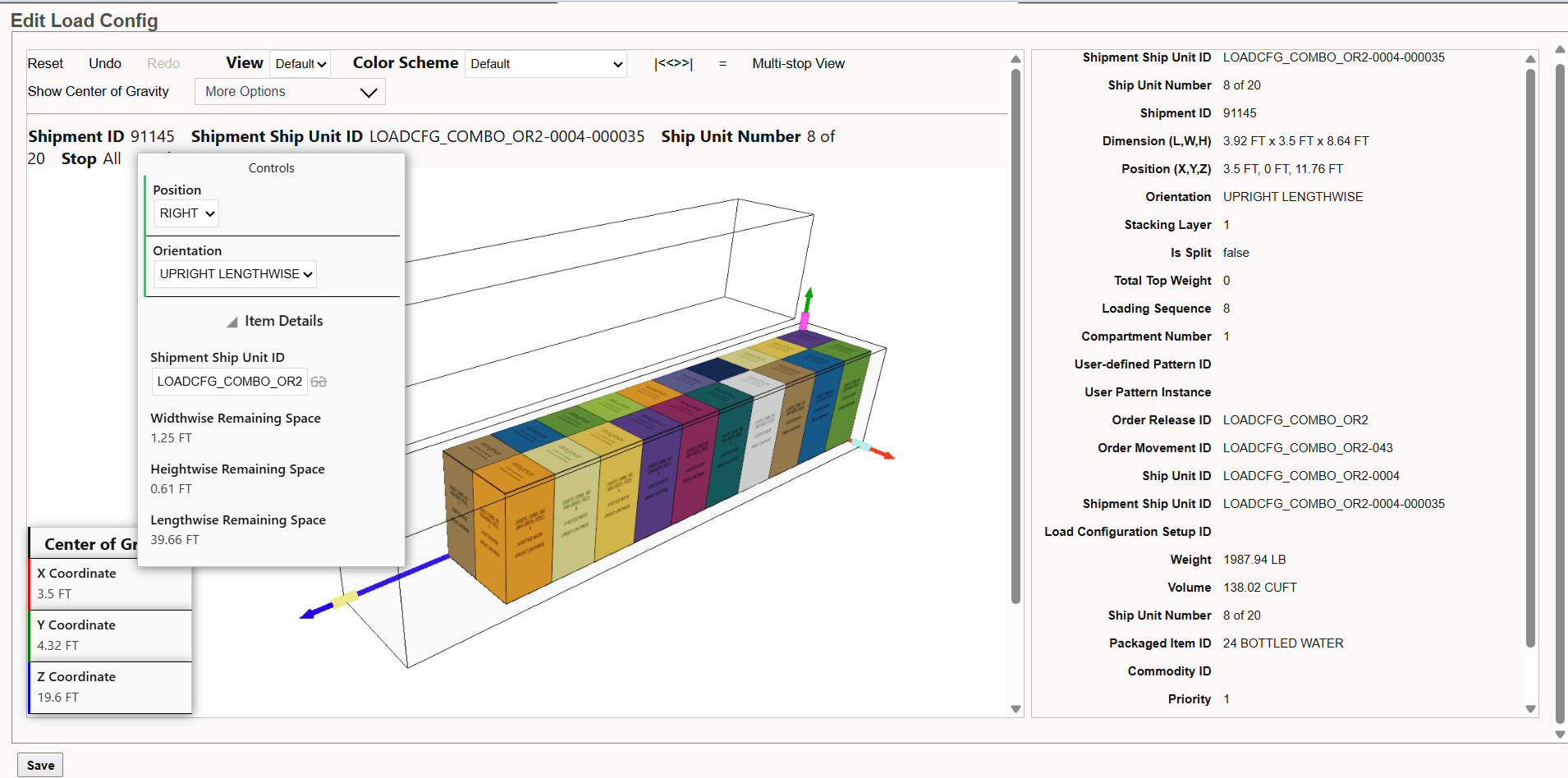This screenshot has width=1568, height=778.
Task: Open the View dropdown
Action: coord(300,64)
